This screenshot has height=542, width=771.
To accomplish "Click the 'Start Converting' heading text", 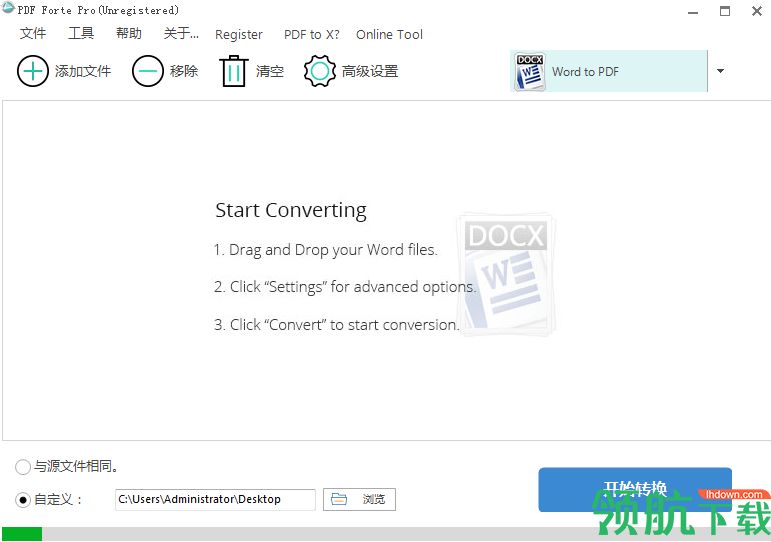I will click(291, 211).
